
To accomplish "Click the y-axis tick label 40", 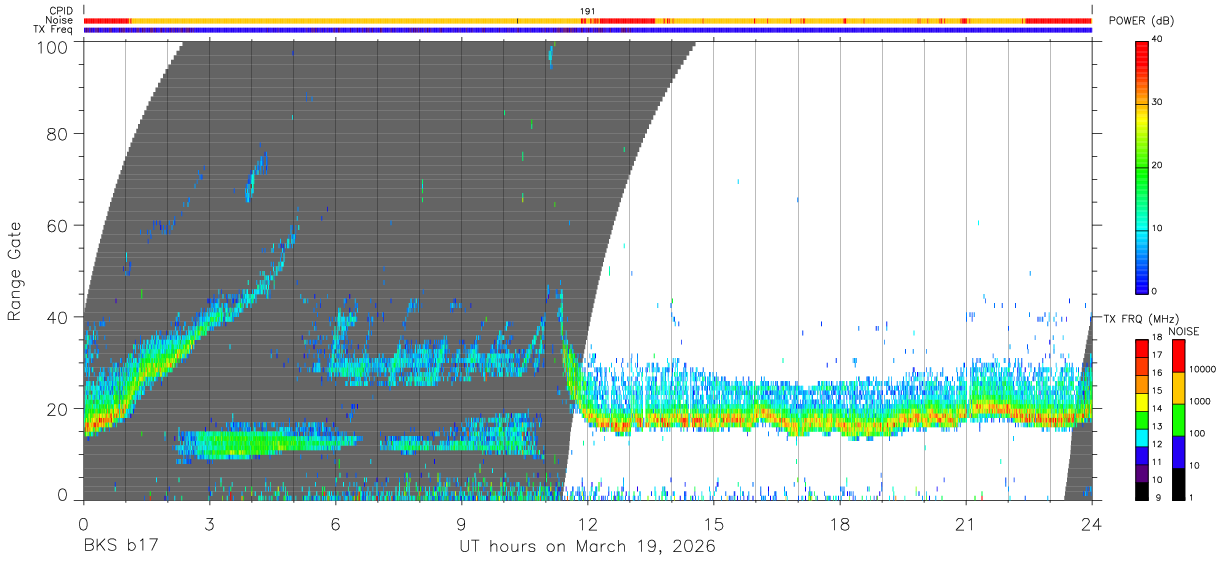I will pyautogui.click(x=57, y=317).
